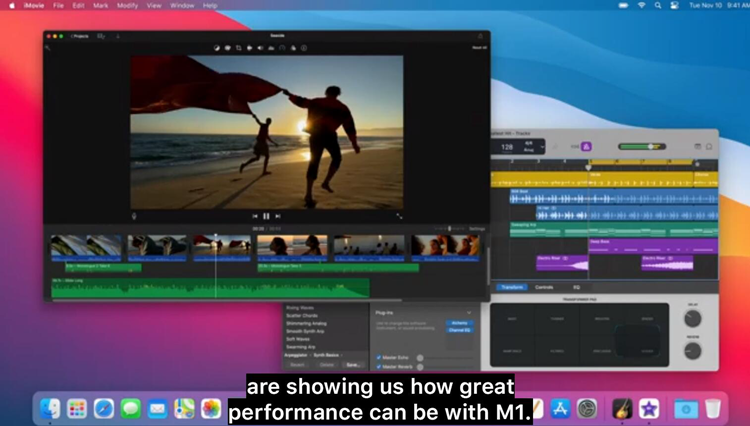750x426 pixels.
Task: Open Photos from the Dock
Action: pyautogui.click(x=211, y=409)
